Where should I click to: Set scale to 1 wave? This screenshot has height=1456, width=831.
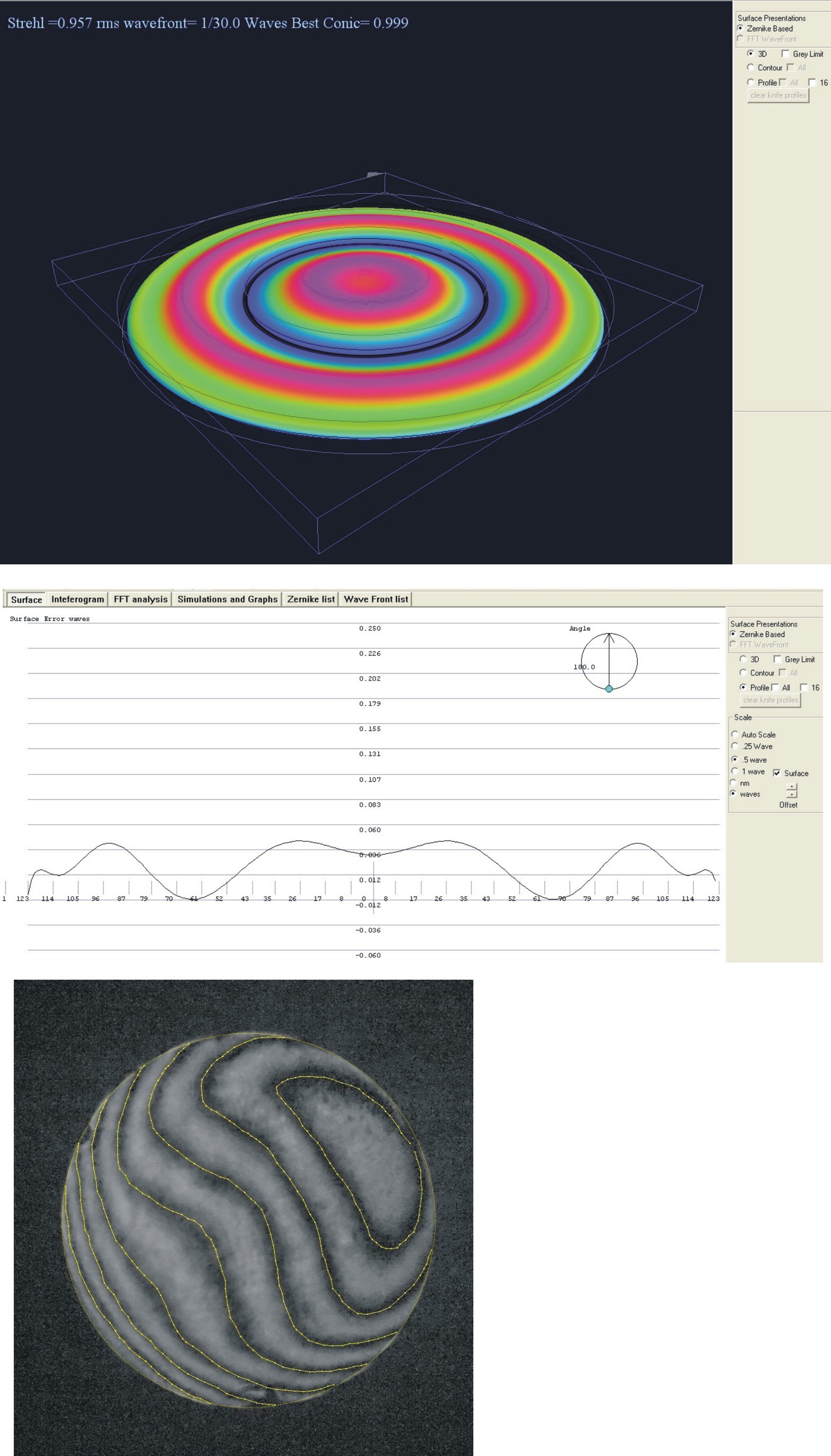pyautogui.click(x=735, y=771)
